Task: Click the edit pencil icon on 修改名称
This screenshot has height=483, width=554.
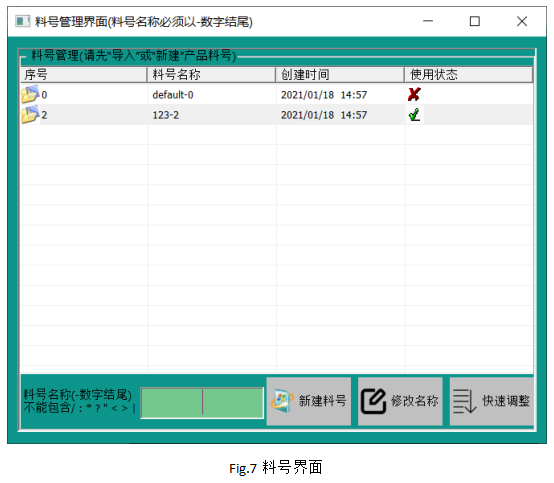Action: 373,401
